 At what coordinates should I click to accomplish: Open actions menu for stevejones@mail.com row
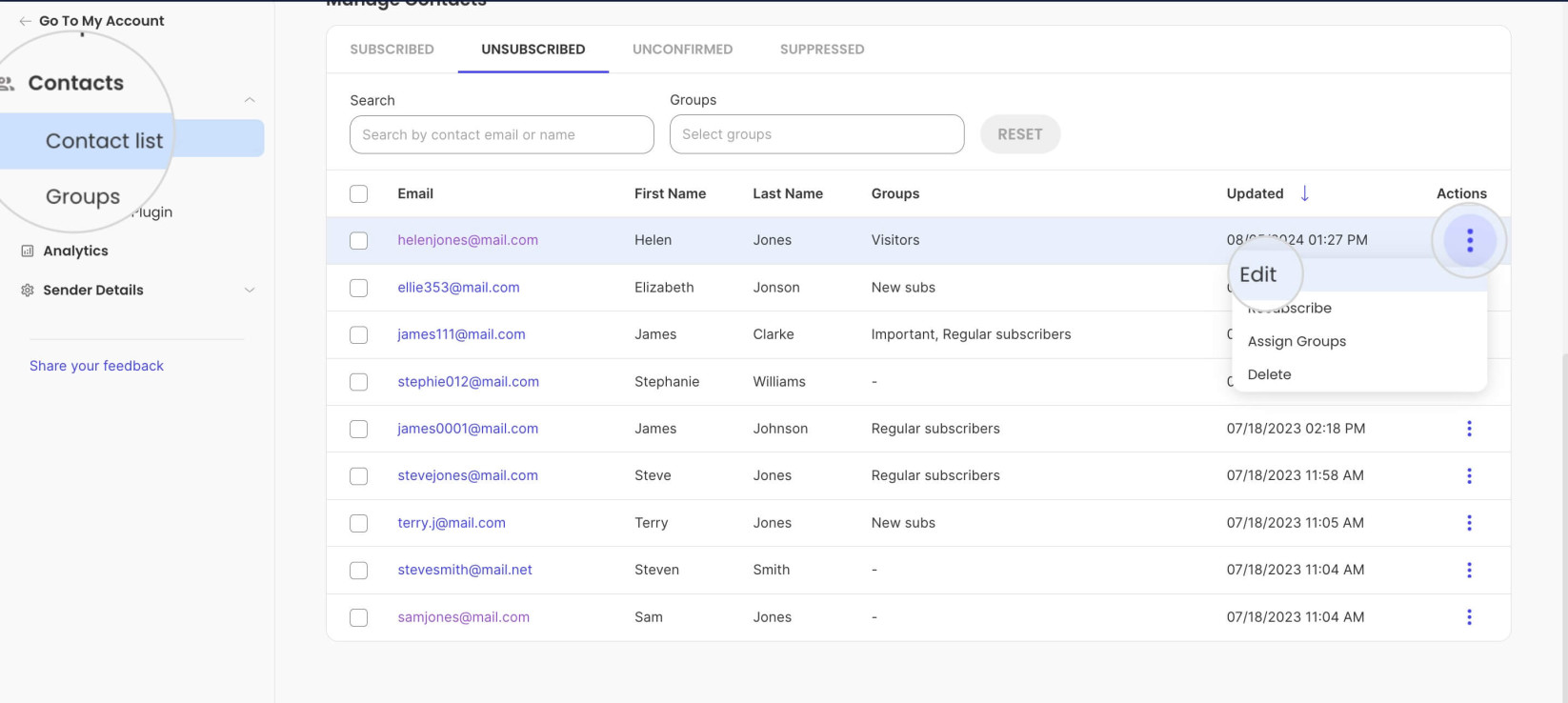1469,475
